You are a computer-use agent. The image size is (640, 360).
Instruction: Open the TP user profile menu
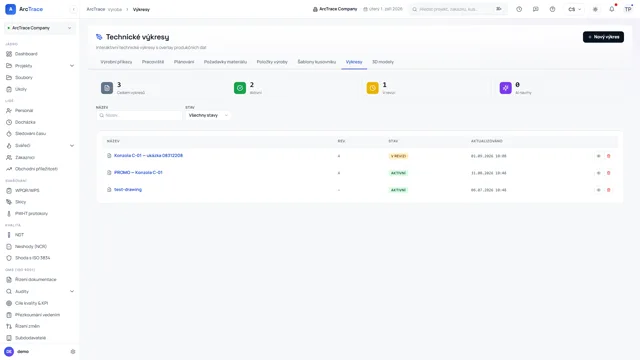[628, 9]
